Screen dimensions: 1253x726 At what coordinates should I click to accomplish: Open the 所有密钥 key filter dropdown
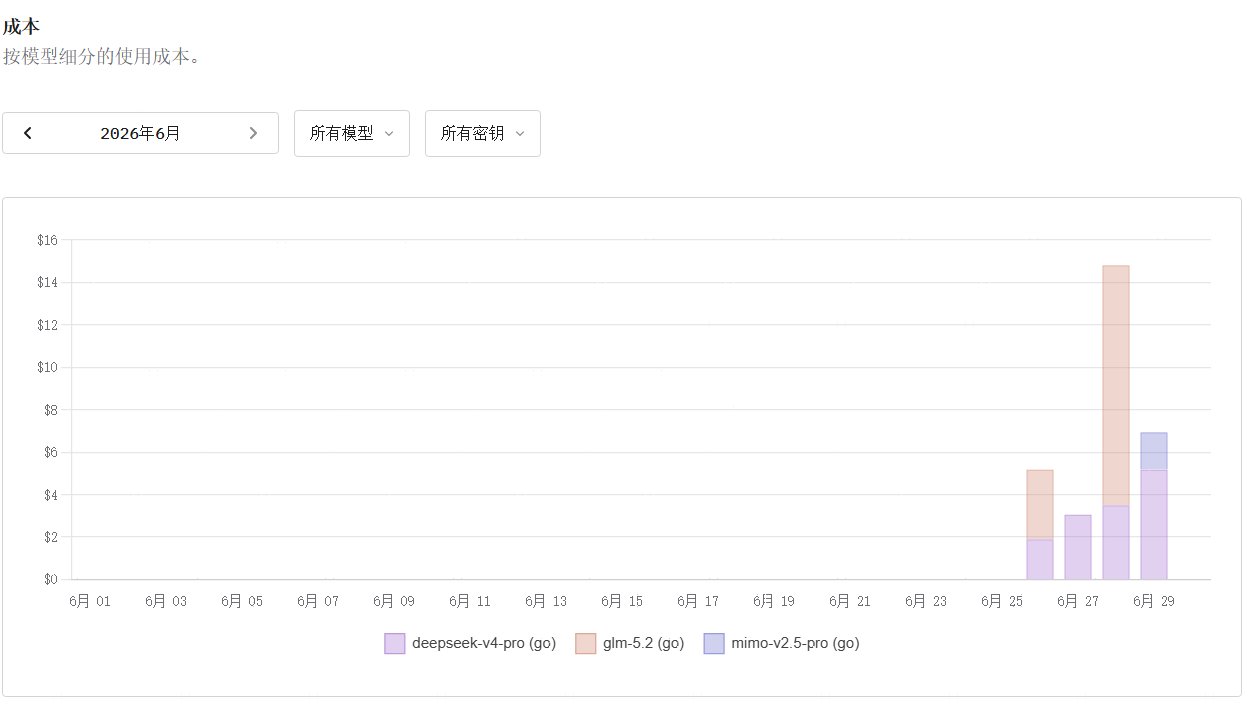coord(483,133)
